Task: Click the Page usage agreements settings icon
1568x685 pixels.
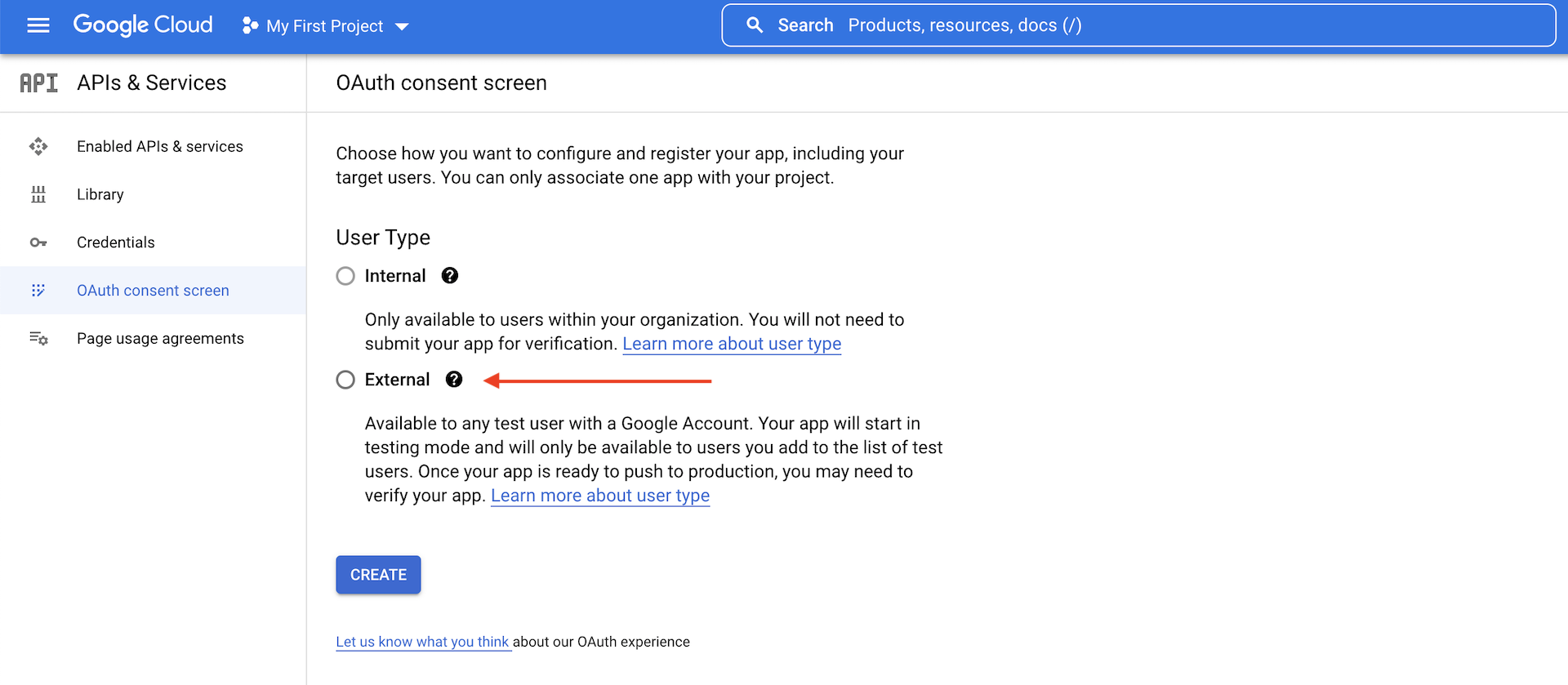Action: pyautogui.click(x=38, y=338)
